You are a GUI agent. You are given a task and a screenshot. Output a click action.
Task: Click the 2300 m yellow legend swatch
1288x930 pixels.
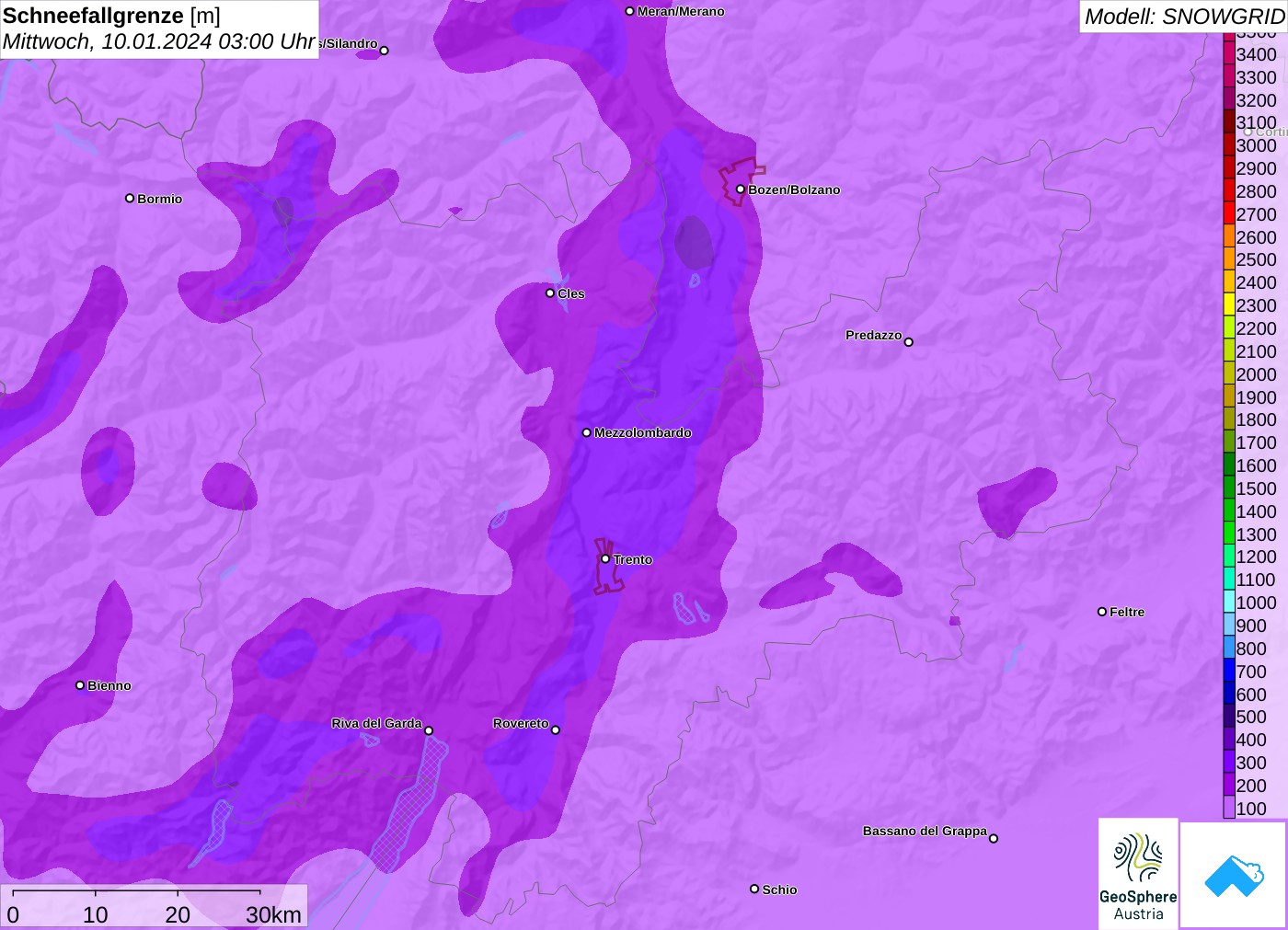[x=1228, y=304]
